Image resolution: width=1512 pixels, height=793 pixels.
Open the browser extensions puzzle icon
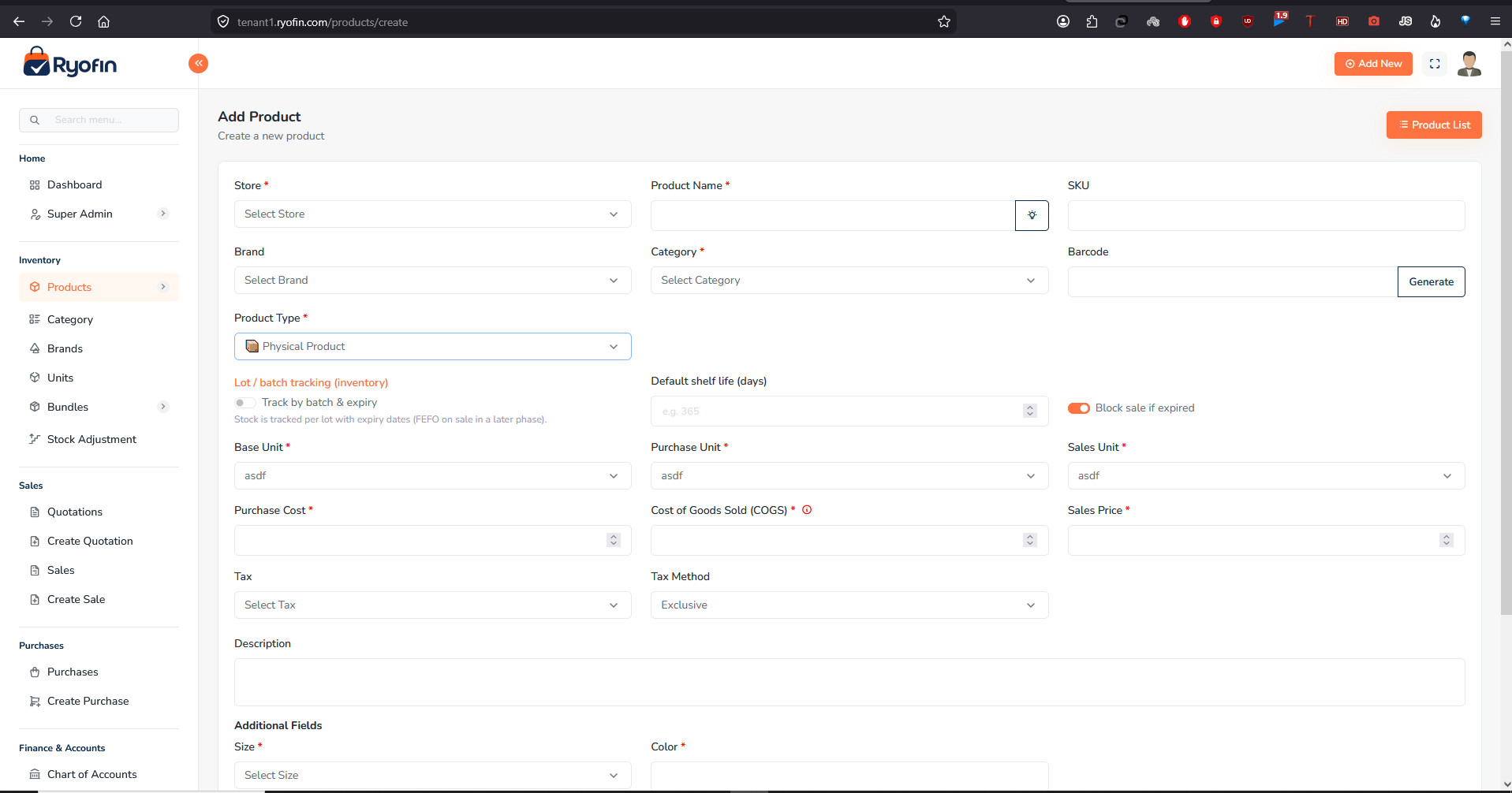pyautogui.click(x=1092, y=21)
